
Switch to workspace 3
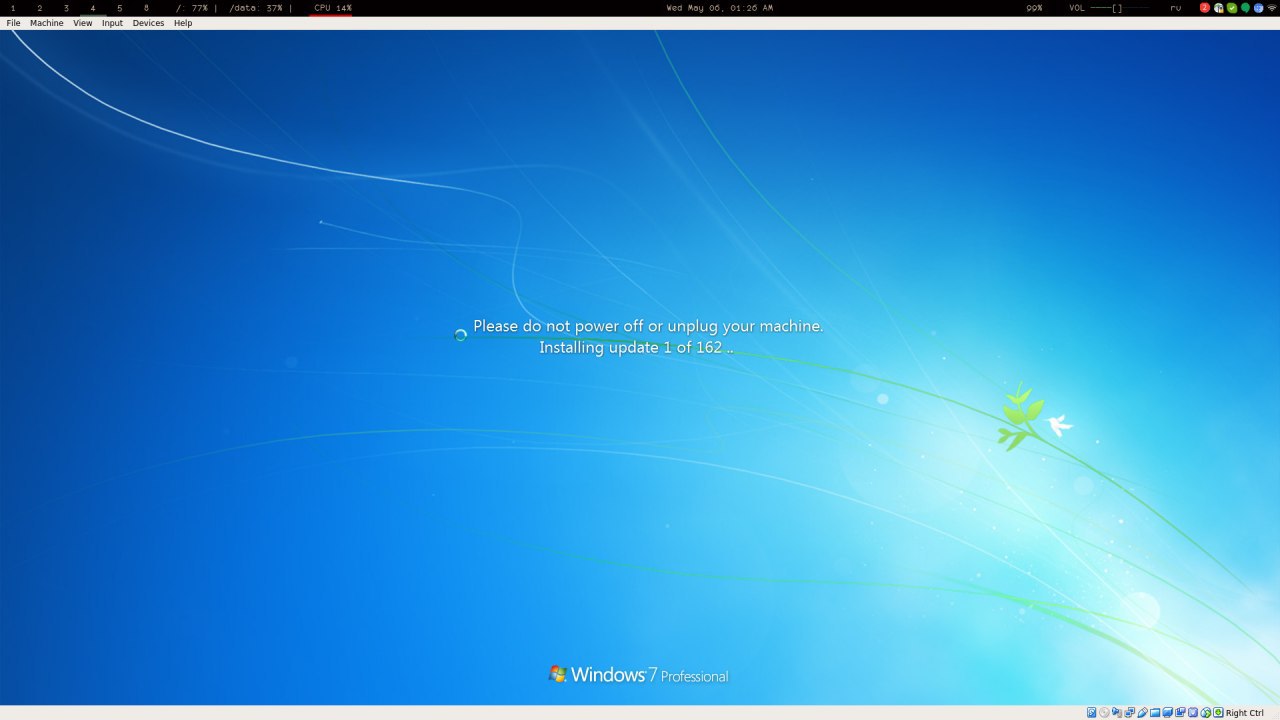pyautogui.click(x=66, y=8)
